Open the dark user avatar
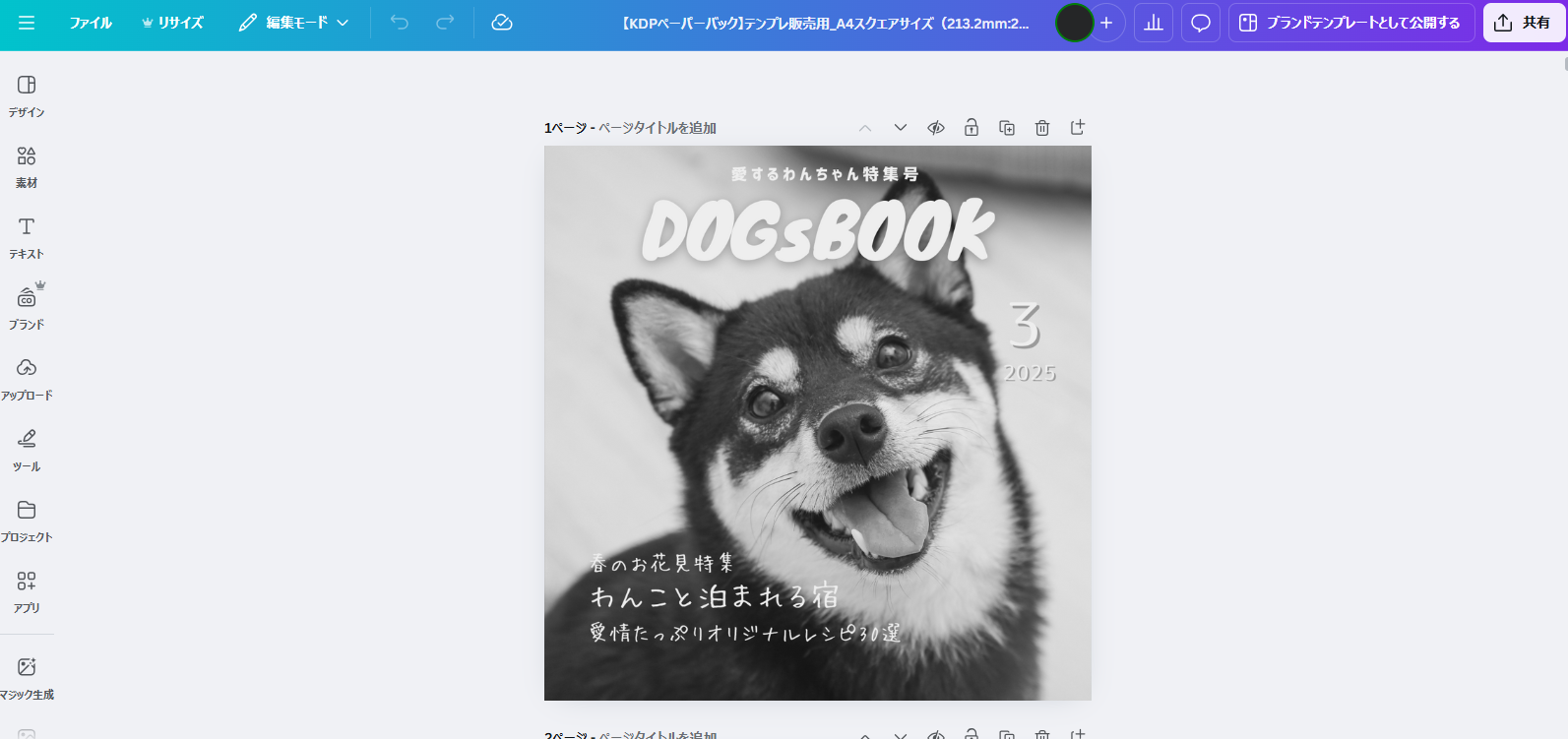This screenshot has width=1568, height=739. pos(1074,23)
